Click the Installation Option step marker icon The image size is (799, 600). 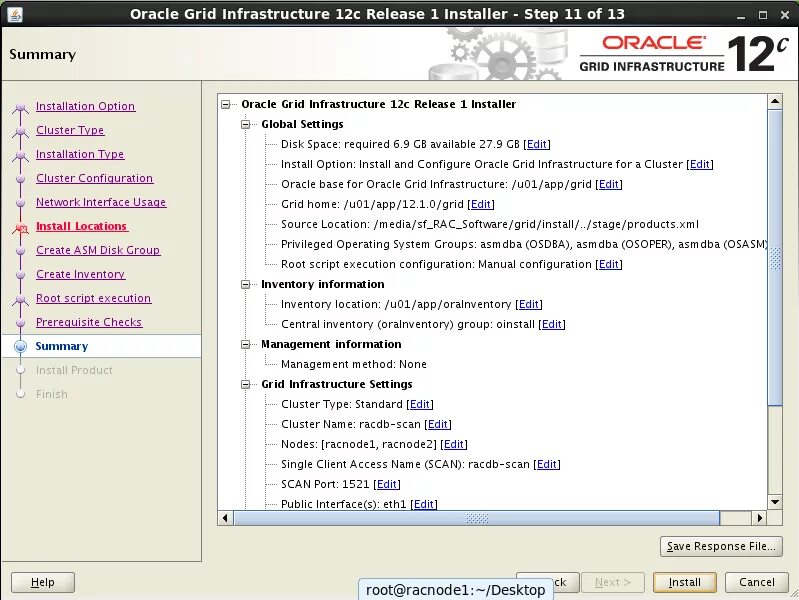pyautogui.click(x=20, y=107)
